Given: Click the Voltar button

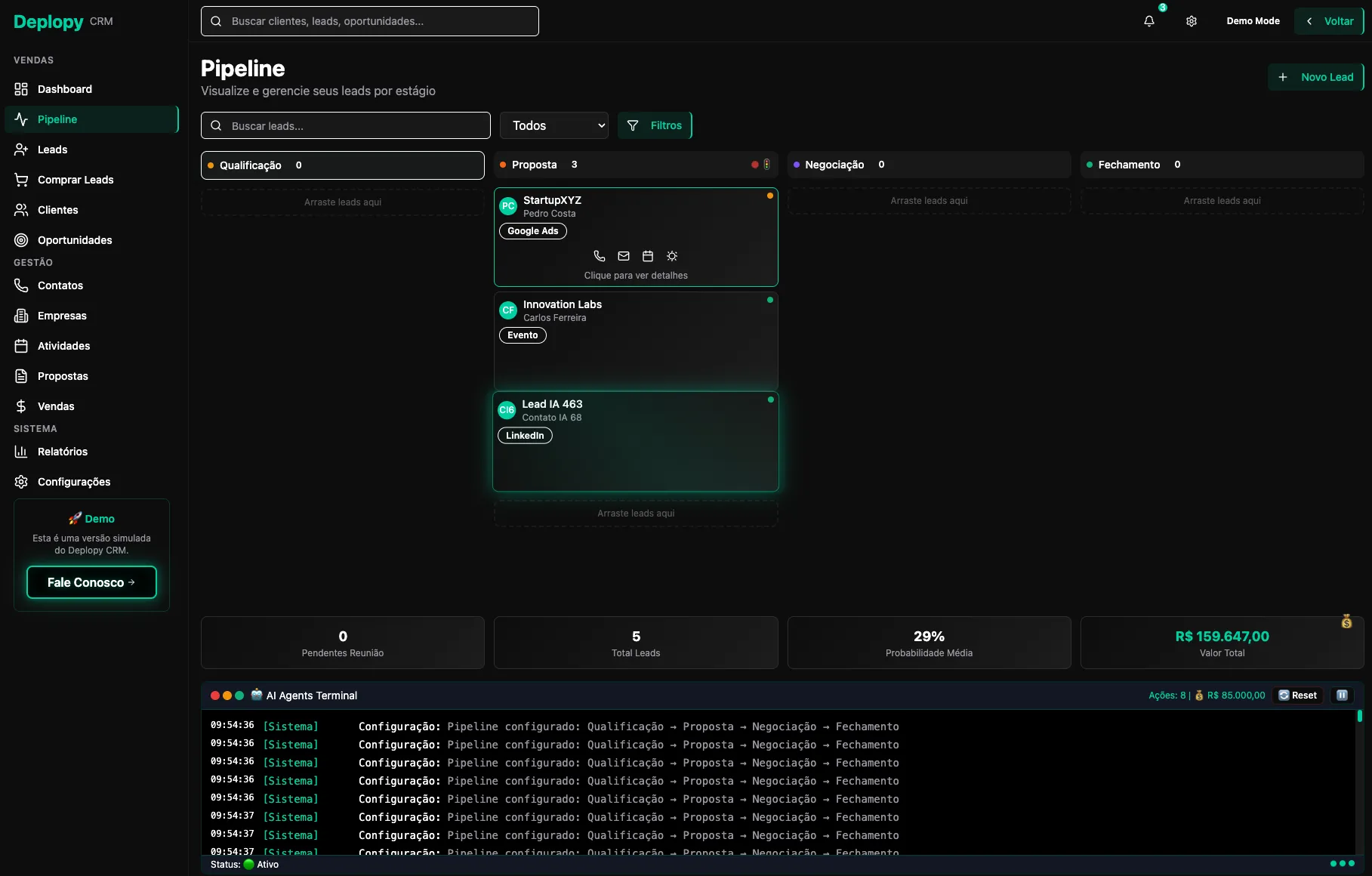Looking at the screenshot, I should pyautogui.click(x=1329, y=21).
